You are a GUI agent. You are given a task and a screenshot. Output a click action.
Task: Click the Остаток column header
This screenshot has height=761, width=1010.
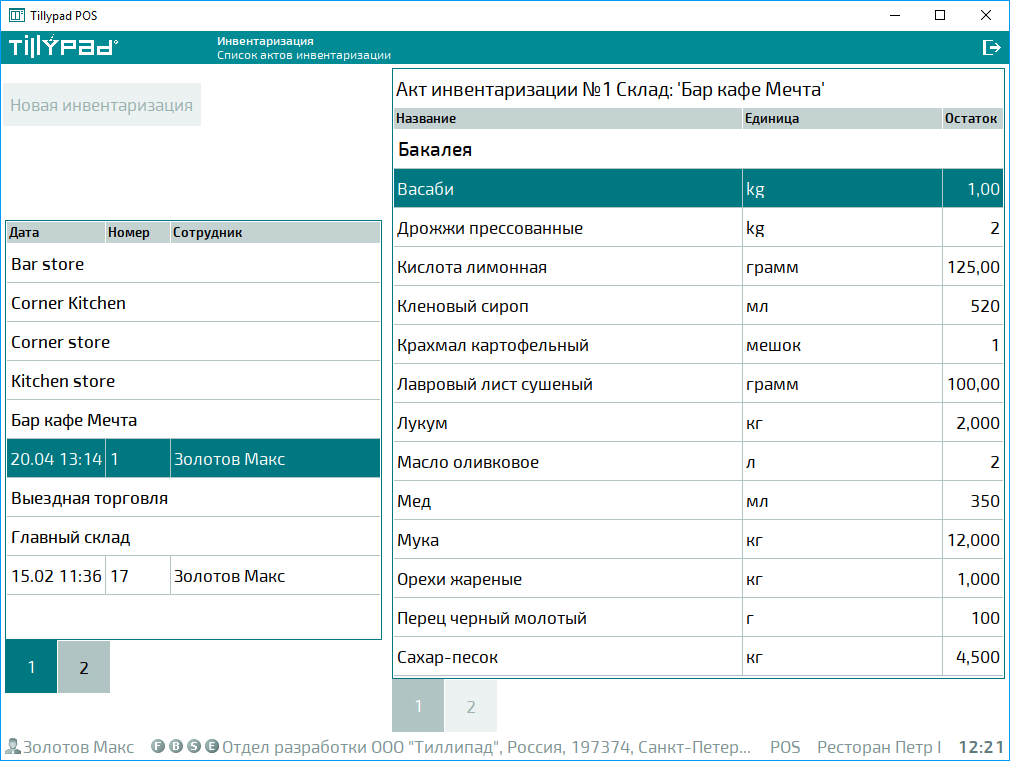pos(973,119)
